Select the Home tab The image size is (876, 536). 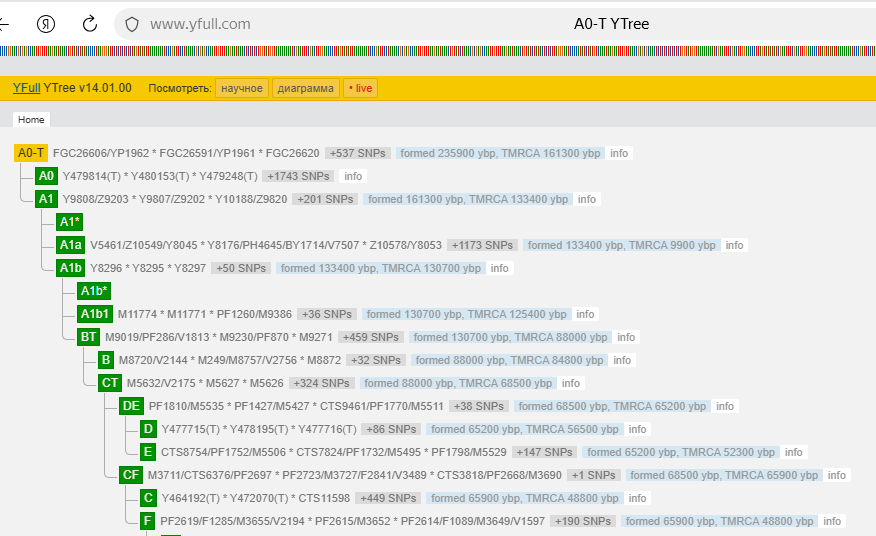[31, 120]
